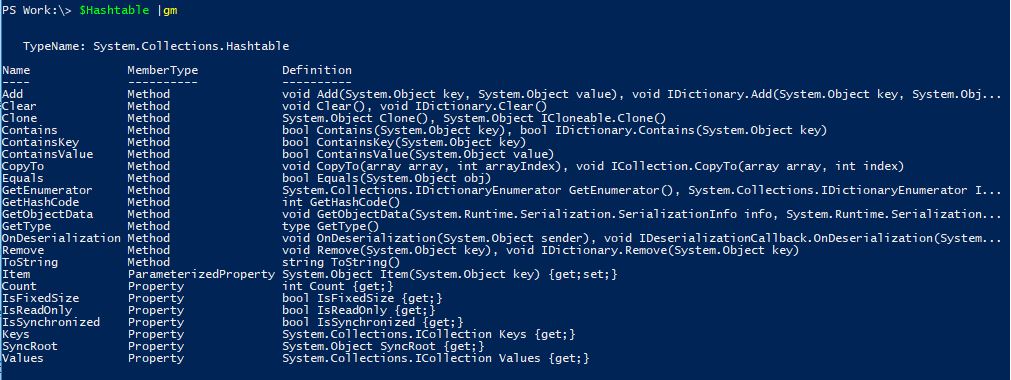Click the Add method name
This screenshot has height=380, width=1011.
point(12,94)
